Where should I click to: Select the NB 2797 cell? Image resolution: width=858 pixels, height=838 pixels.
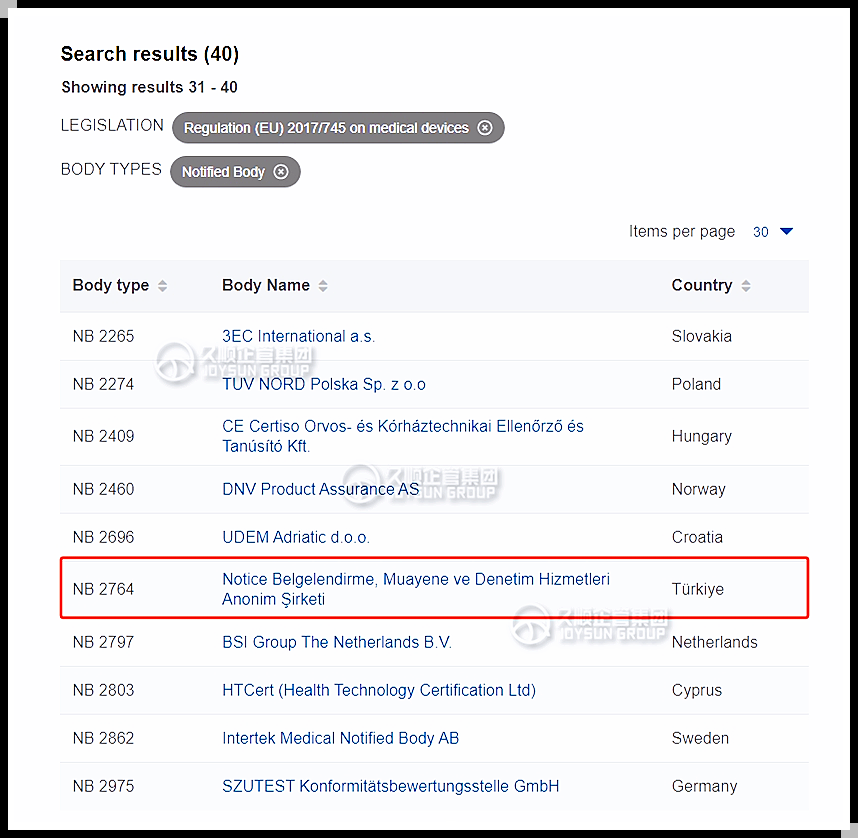click(x=103, y=642)
